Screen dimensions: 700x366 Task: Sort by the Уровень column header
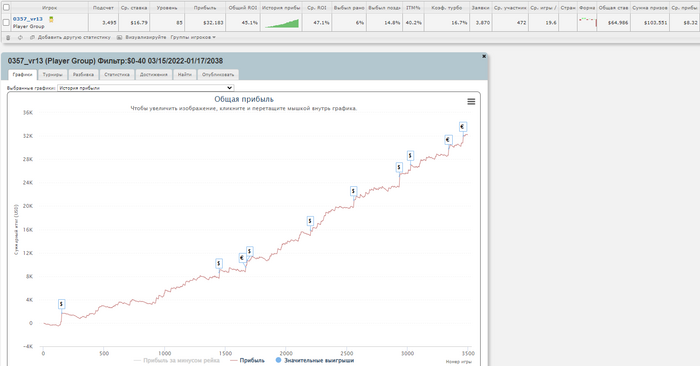click(167, 8)
